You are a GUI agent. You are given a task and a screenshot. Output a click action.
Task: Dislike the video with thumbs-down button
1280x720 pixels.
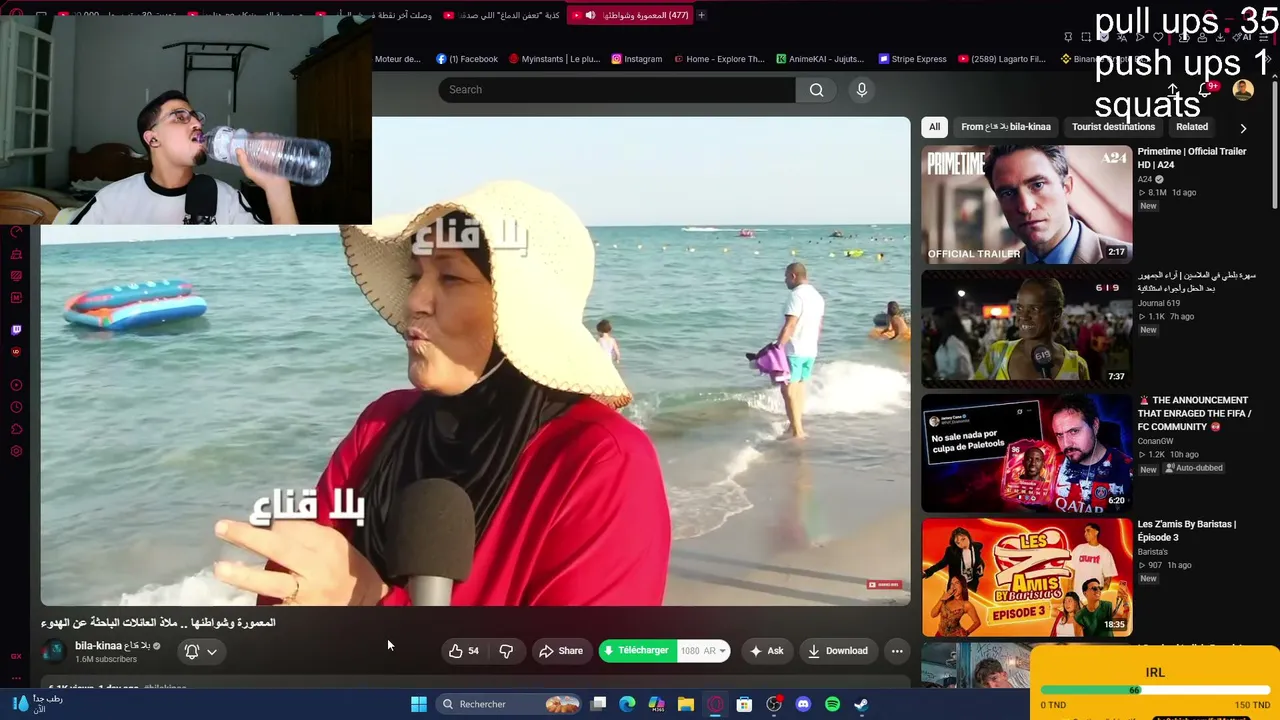coord(506,651)
